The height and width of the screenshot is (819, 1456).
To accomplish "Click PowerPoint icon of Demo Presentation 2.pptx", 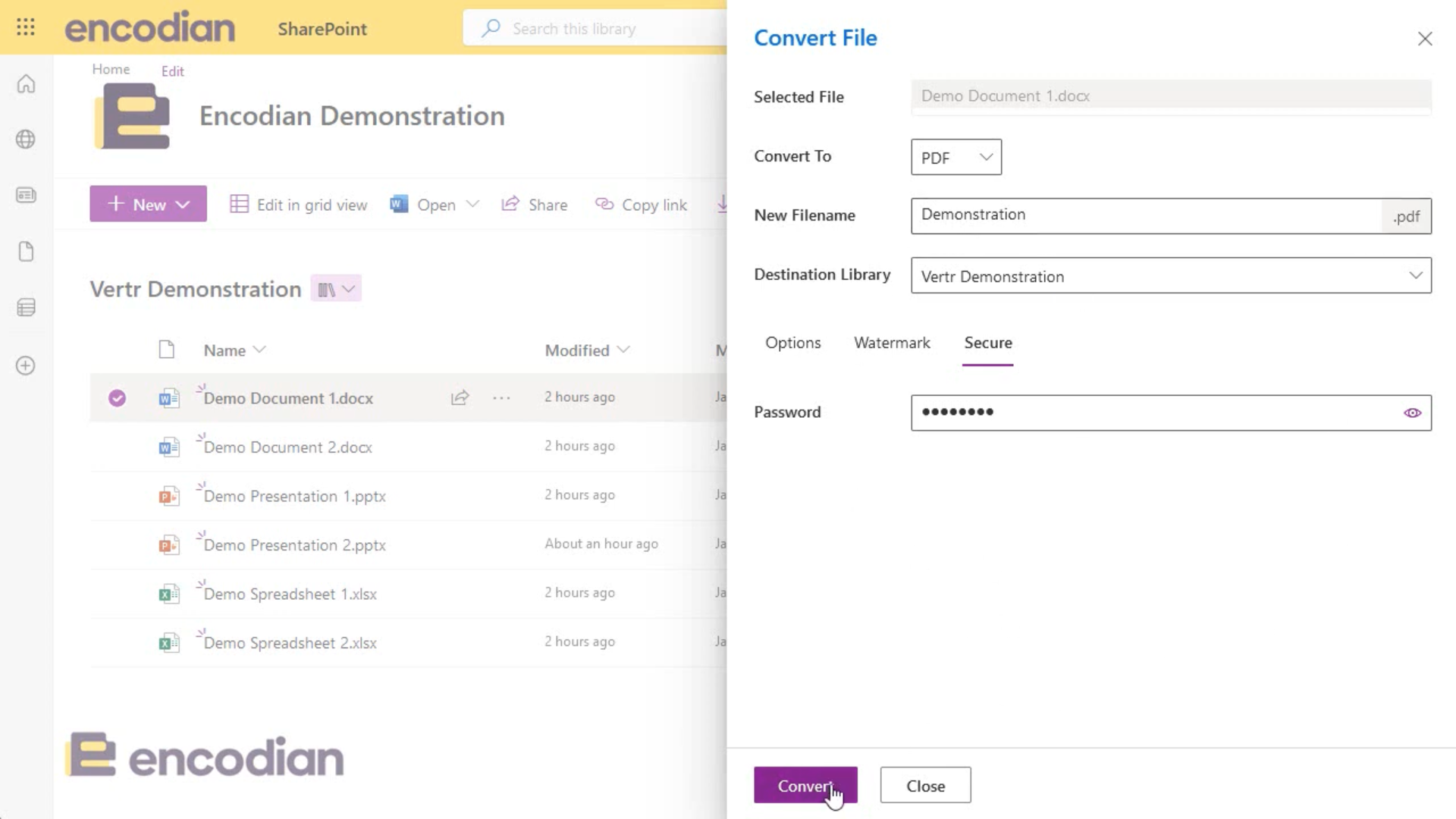I will [168, 544].
